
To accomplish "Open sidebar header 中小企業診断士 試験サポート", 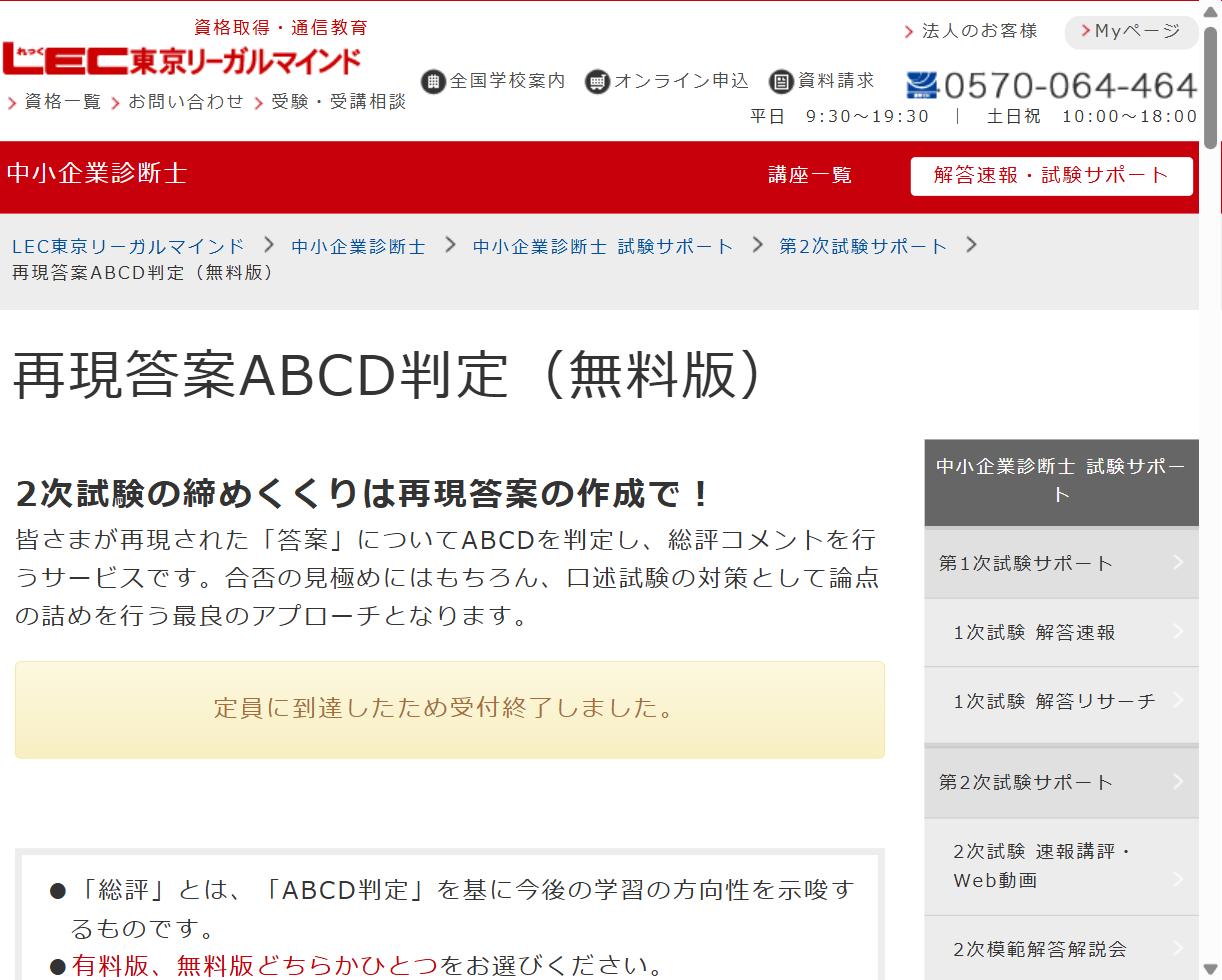I will [1061, 482].
